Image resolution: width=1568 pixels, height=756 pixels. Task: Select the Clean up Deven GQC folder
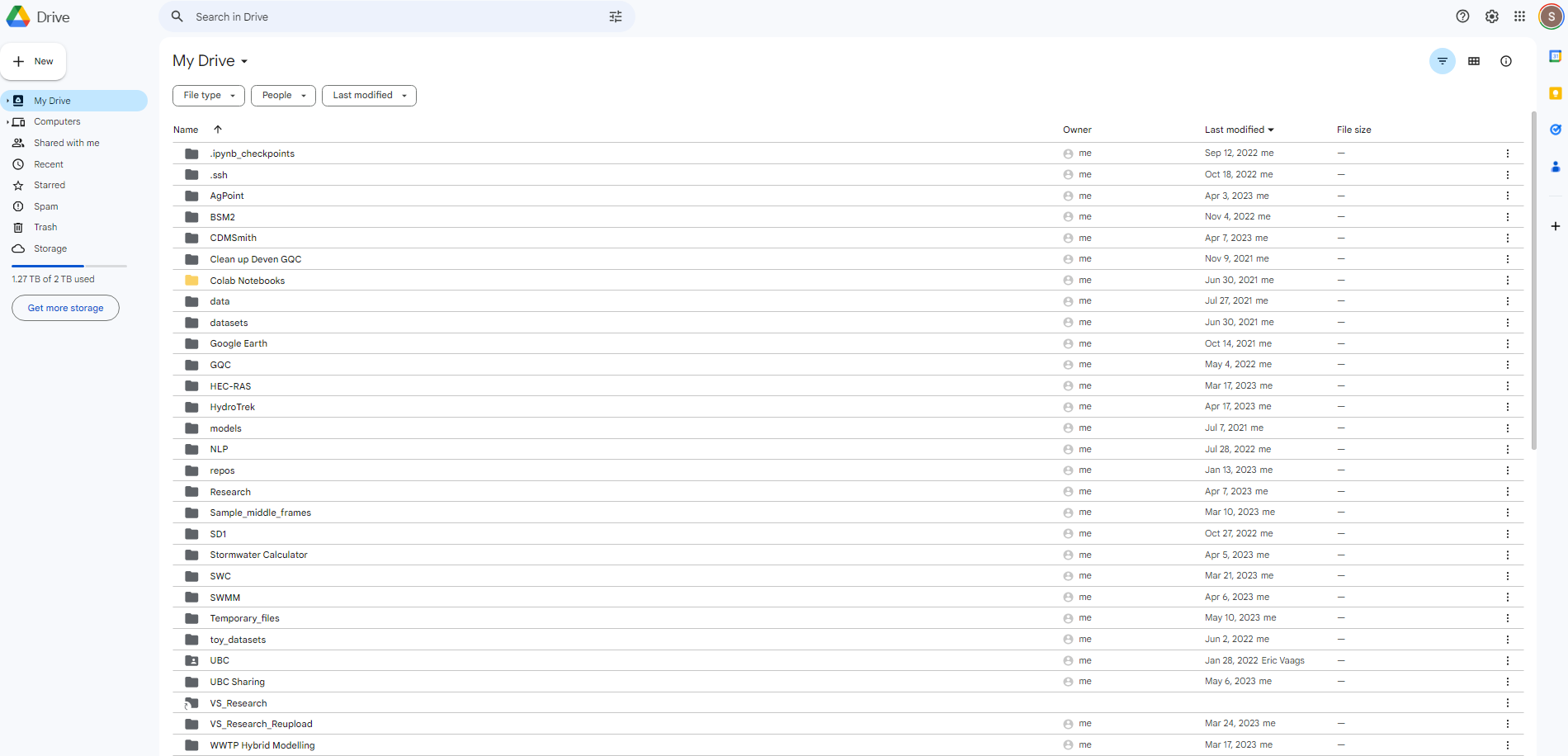(x=848, y=259)
